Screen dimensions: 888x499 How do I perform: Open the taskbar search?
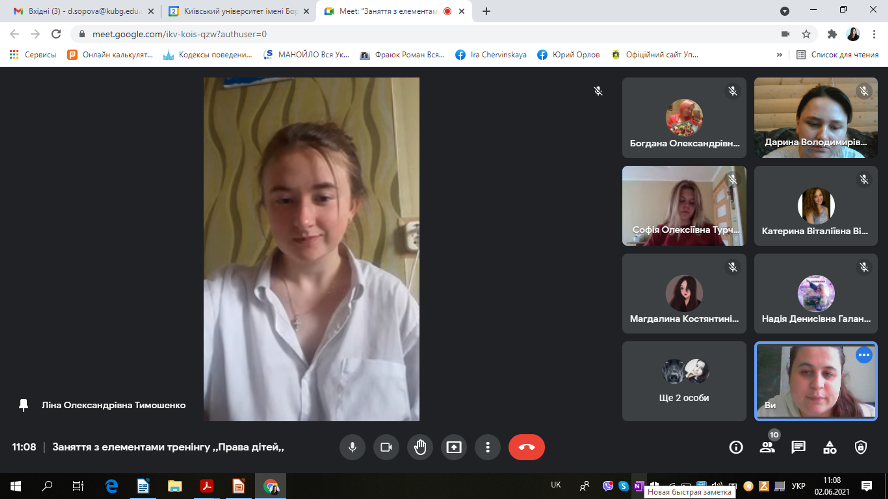point(47,486)
